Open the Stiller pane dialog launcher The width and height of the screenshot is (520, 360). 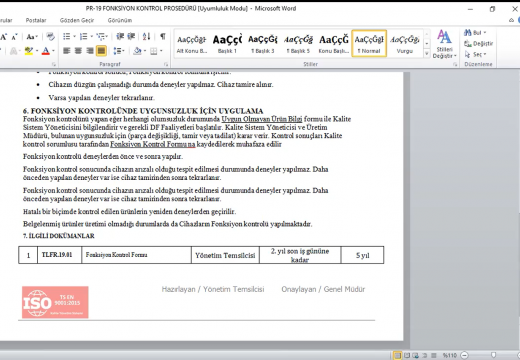[455, 64]
